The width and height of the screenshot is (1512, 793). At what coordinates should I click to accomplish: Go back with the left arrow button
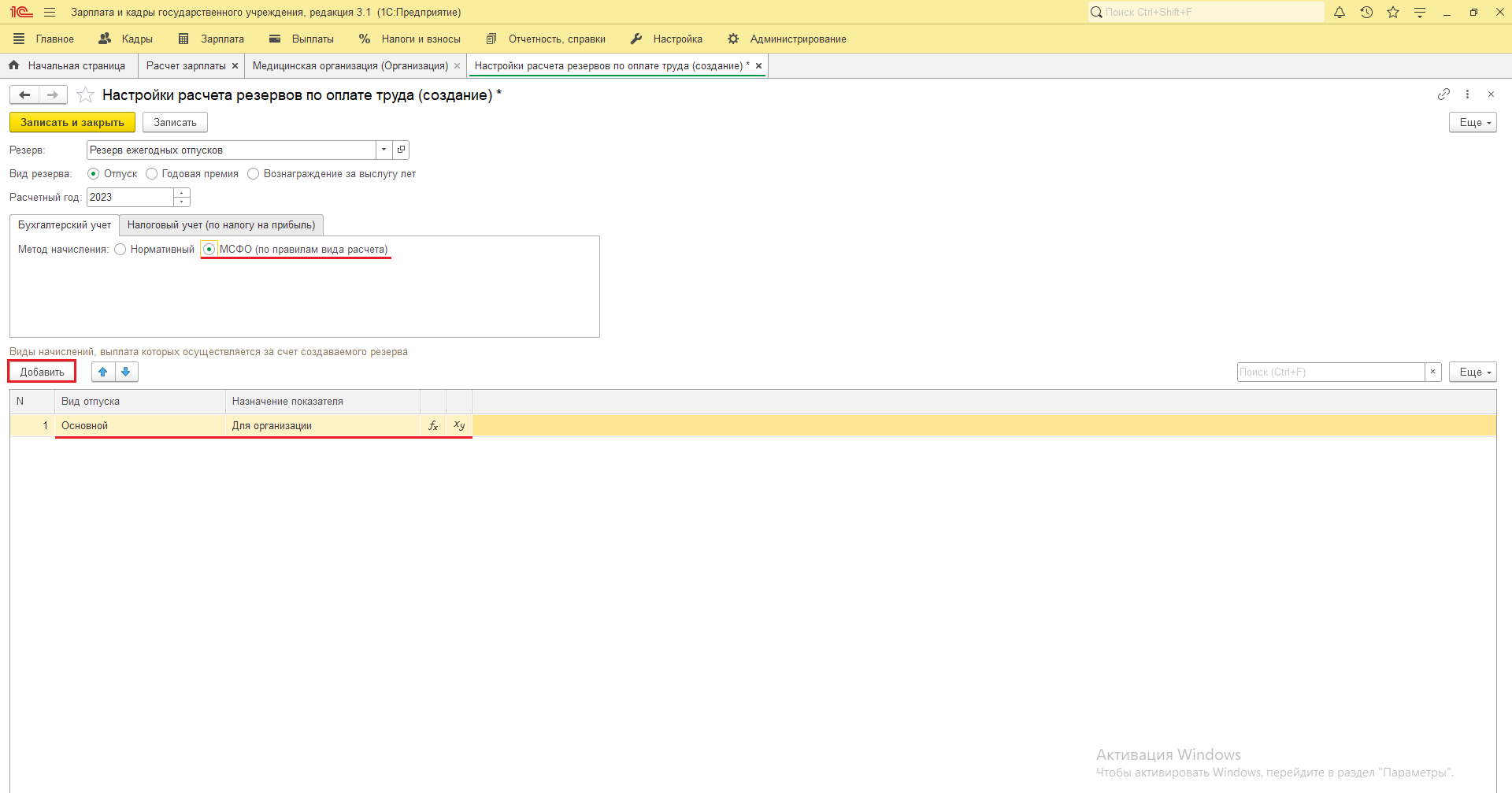coord(24,94)
